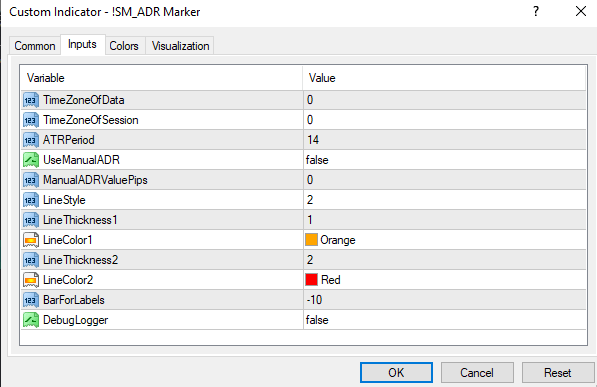Click the color icon beside LineColor2
Screen dimensions: 597x387
[31, 280]
